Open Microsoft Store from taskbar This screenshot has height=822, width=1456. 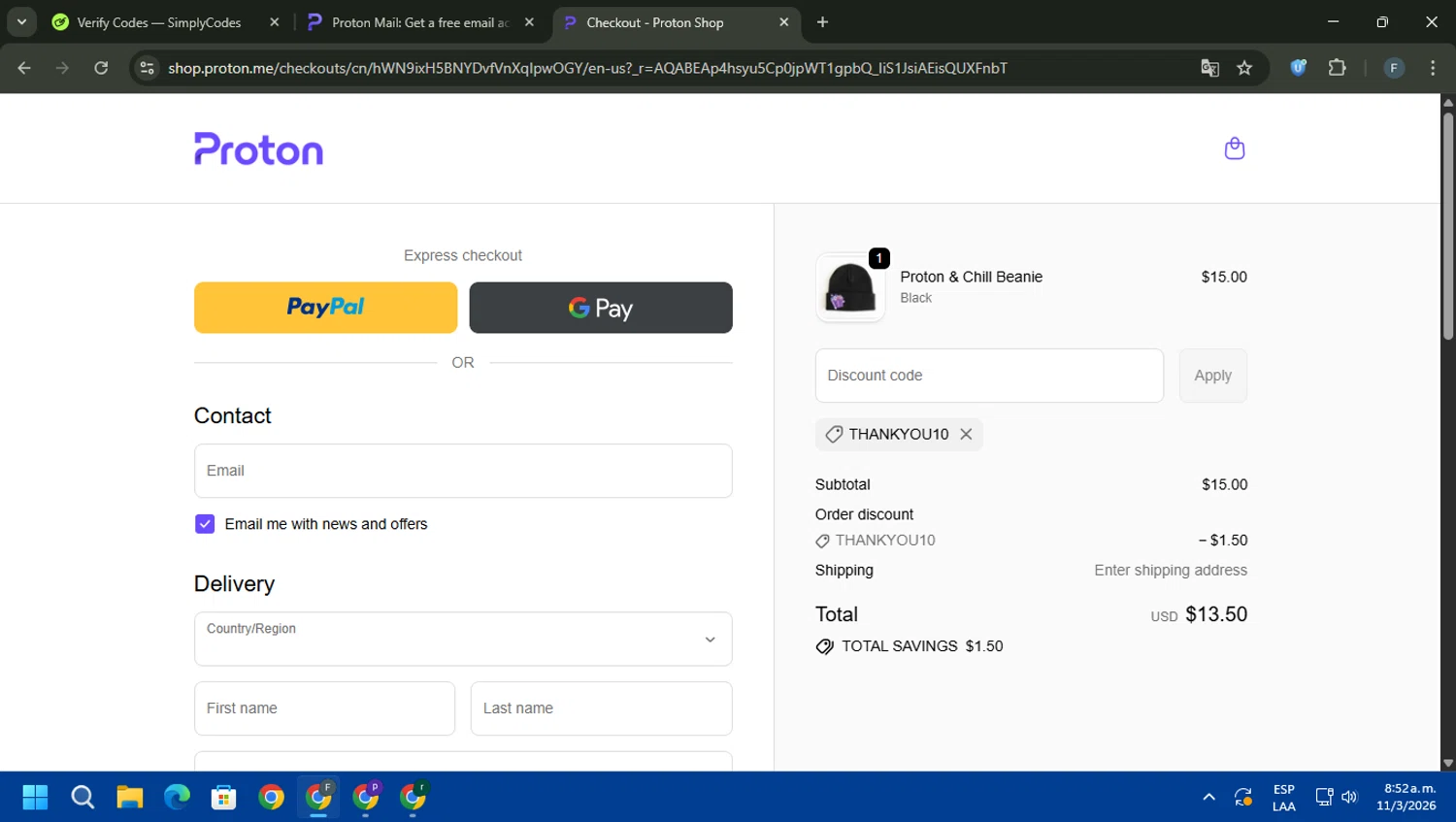pos(223,798)
